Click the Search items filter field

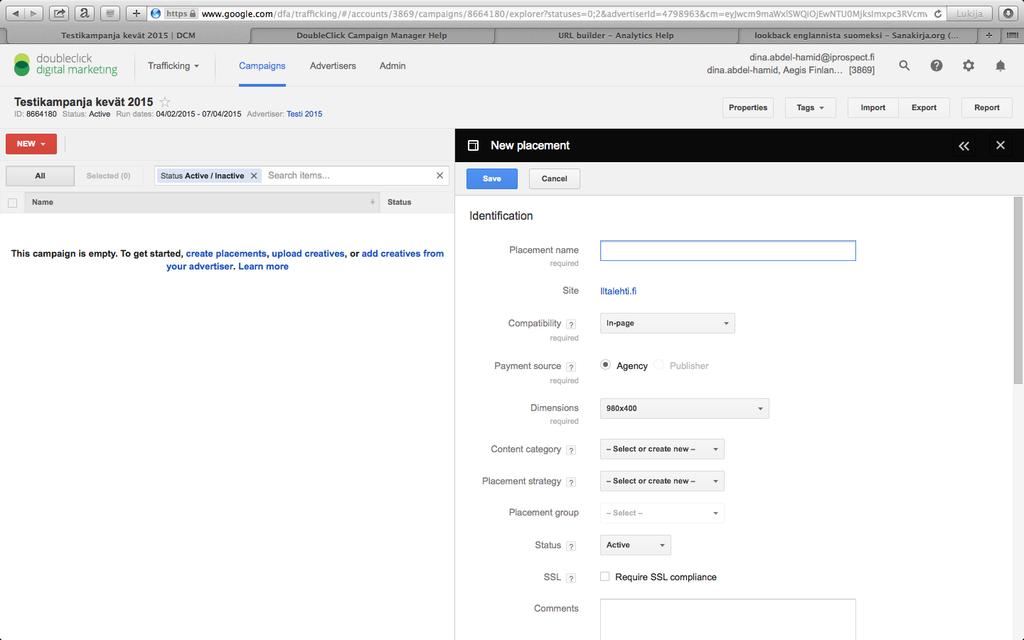click(x=349, y=175)
